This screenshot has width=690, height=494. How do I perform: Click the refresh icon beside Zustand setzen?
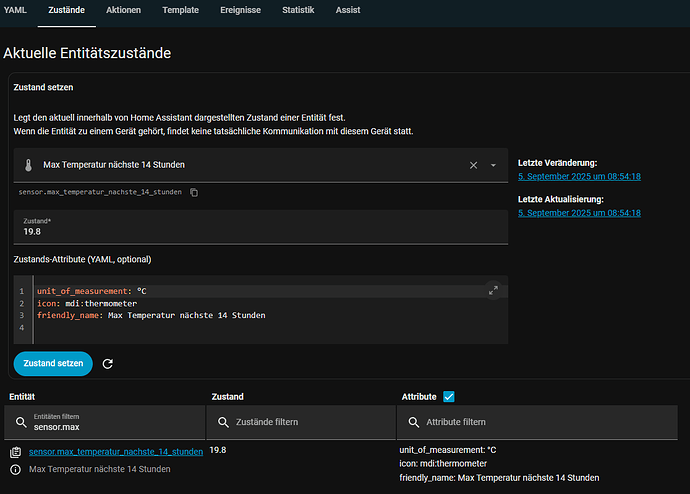click(108, 364)
